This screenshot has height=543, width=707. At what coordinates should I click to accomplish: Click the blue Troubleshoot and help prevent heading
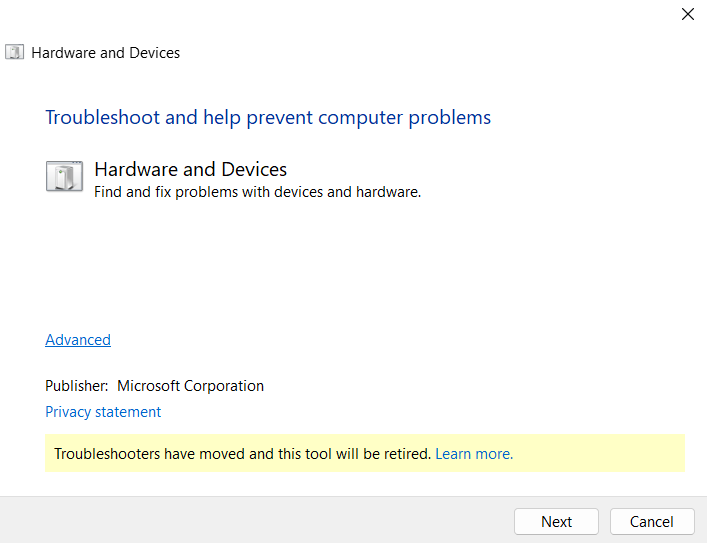[268, 117]
